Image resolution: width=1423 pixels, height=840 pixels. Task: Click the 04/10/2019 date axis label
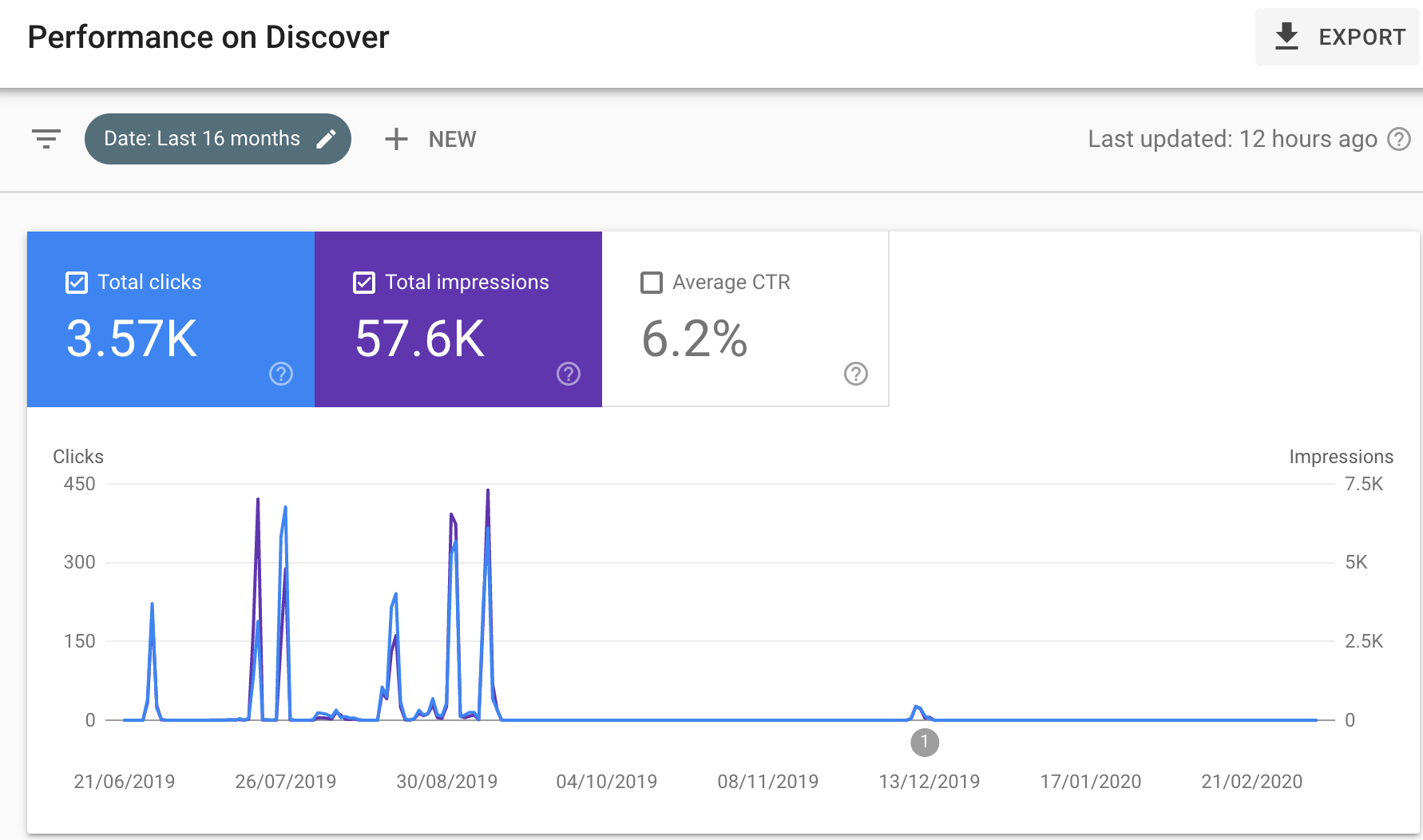[x=607, y=782]
